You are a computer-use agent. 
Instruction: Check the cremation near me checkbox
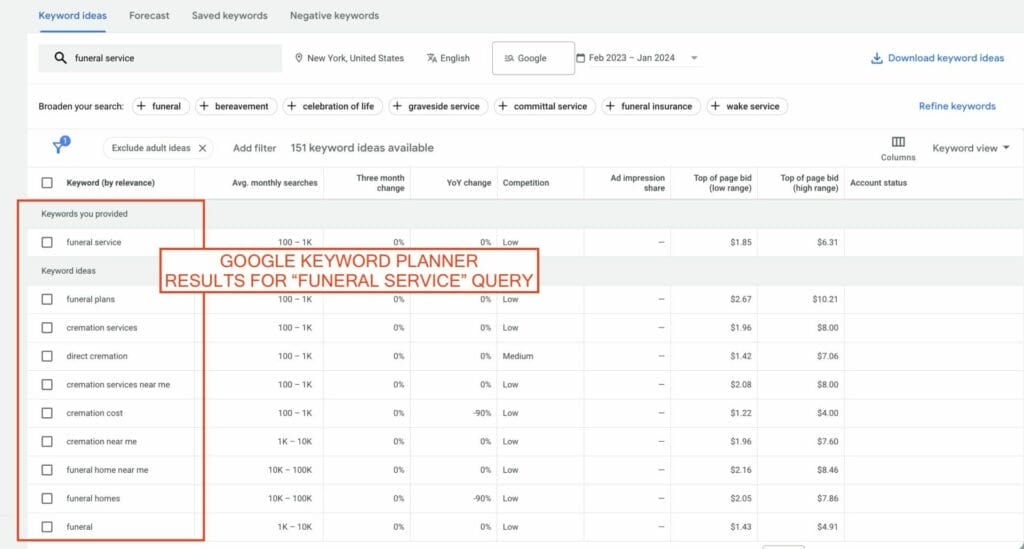pos(47,441)
